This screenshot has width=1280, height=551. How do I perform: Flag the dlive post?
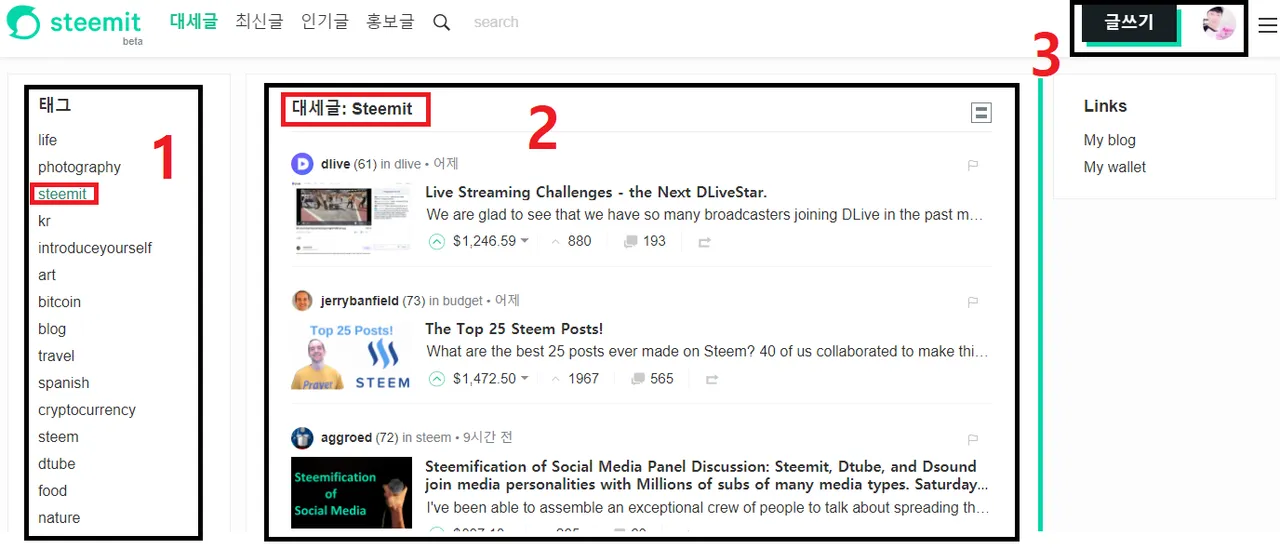pyautogui.click(x=973, y=166)
